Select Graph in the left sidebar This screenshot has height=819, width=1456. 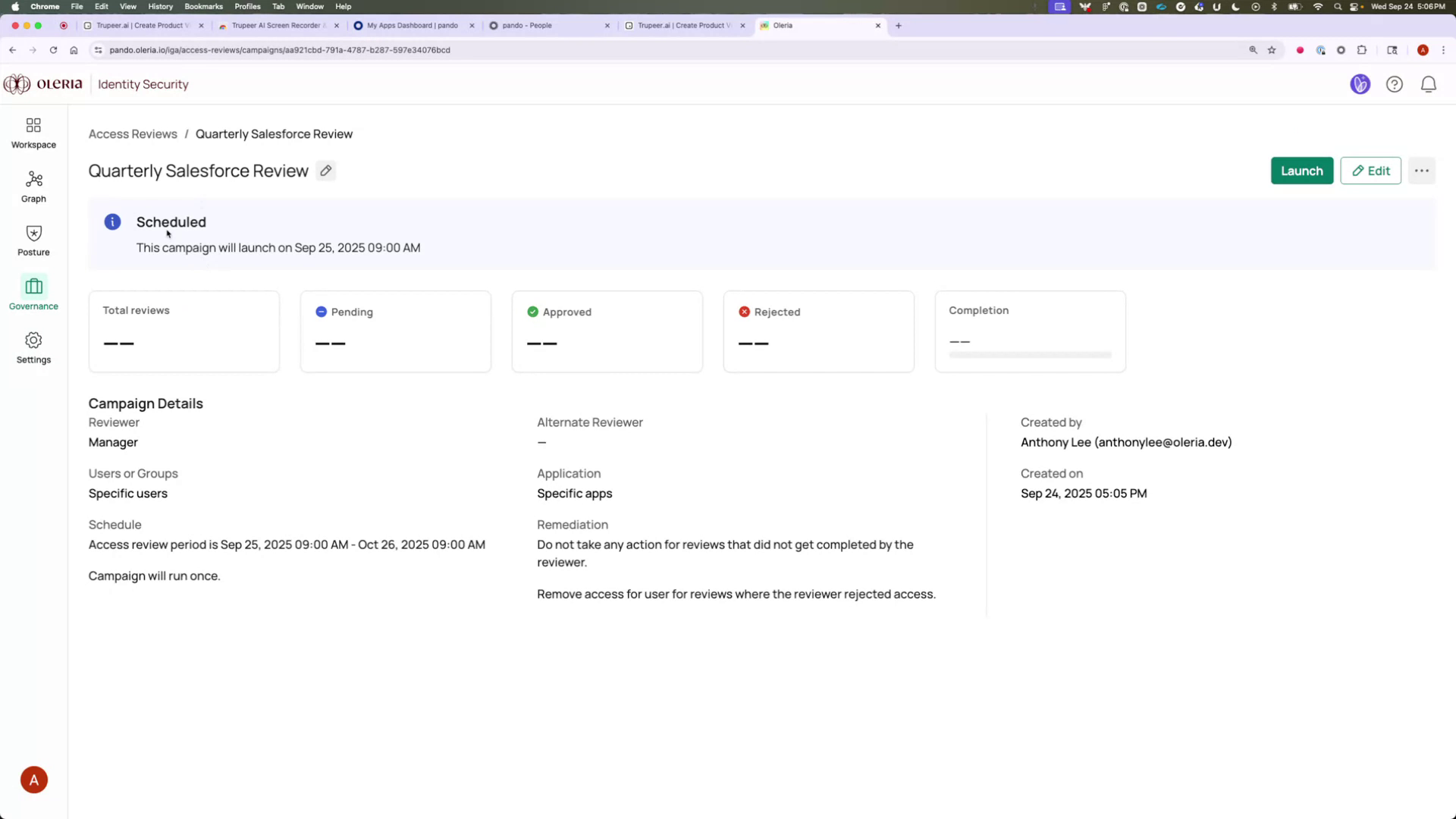[x=33, y=186]
